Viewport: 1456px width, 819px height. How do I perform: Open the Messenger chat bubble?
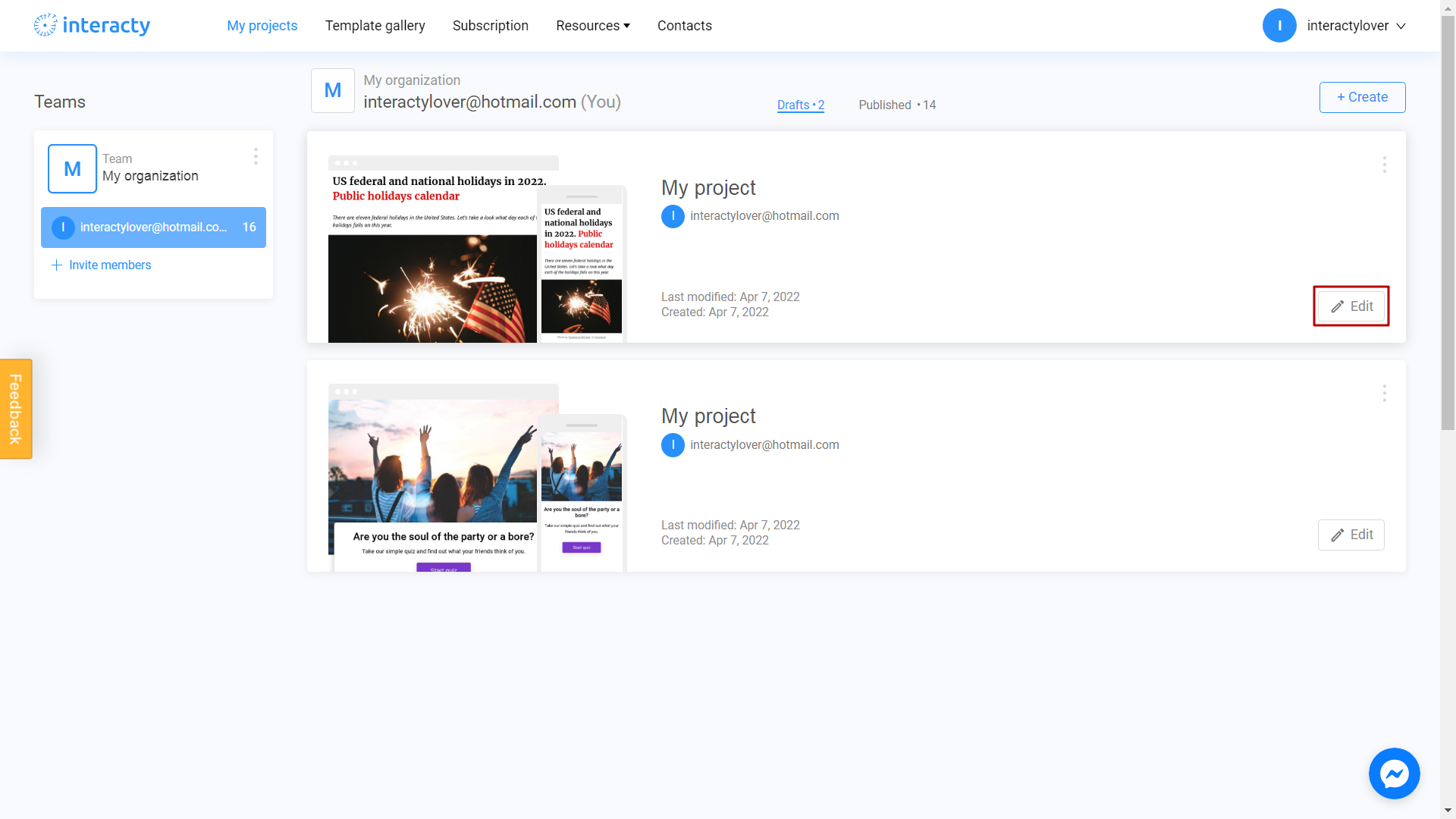[x=1394, y=773]
